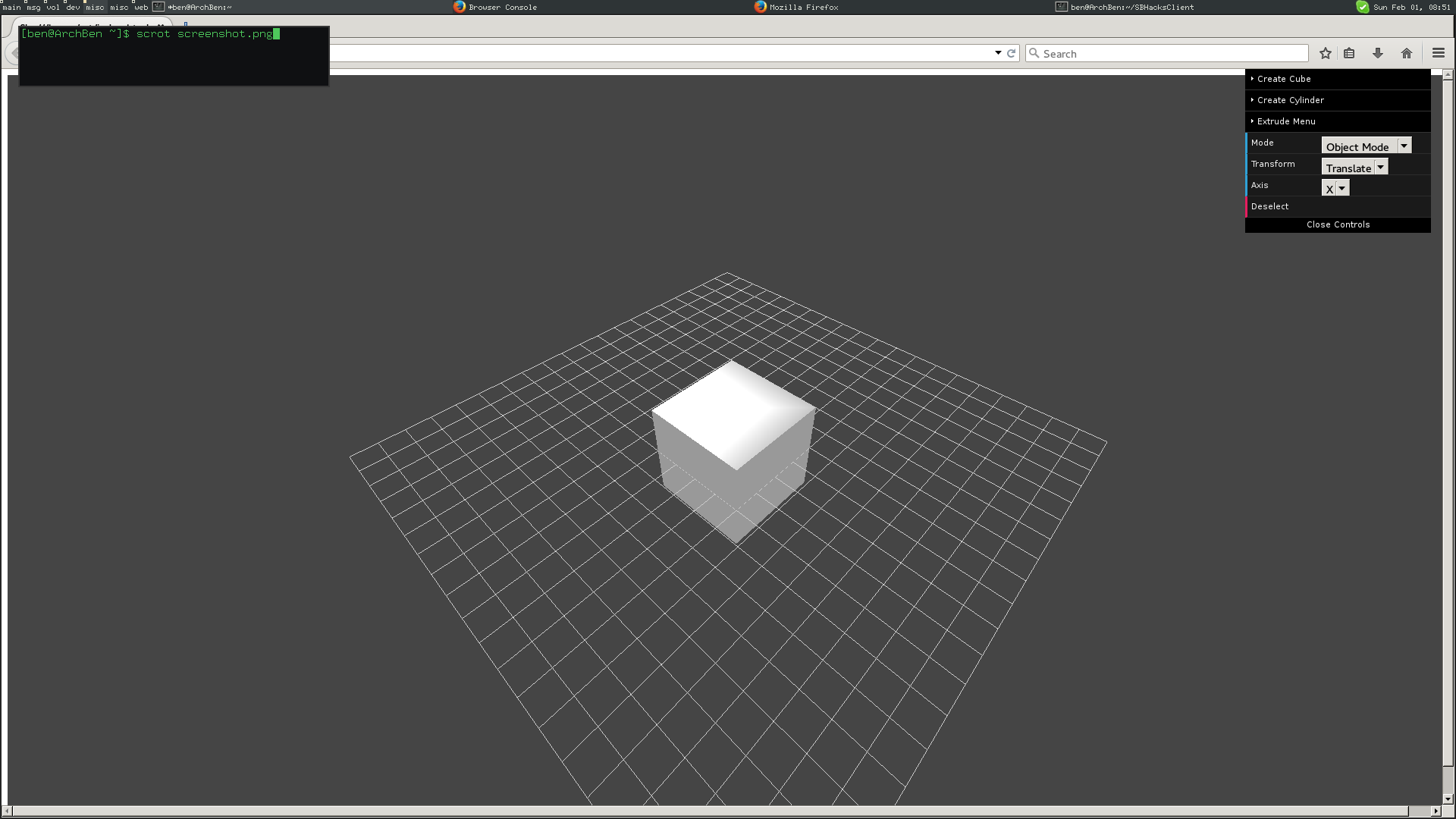
Task: Click inside the Search input field
Action: (1172, 53)
